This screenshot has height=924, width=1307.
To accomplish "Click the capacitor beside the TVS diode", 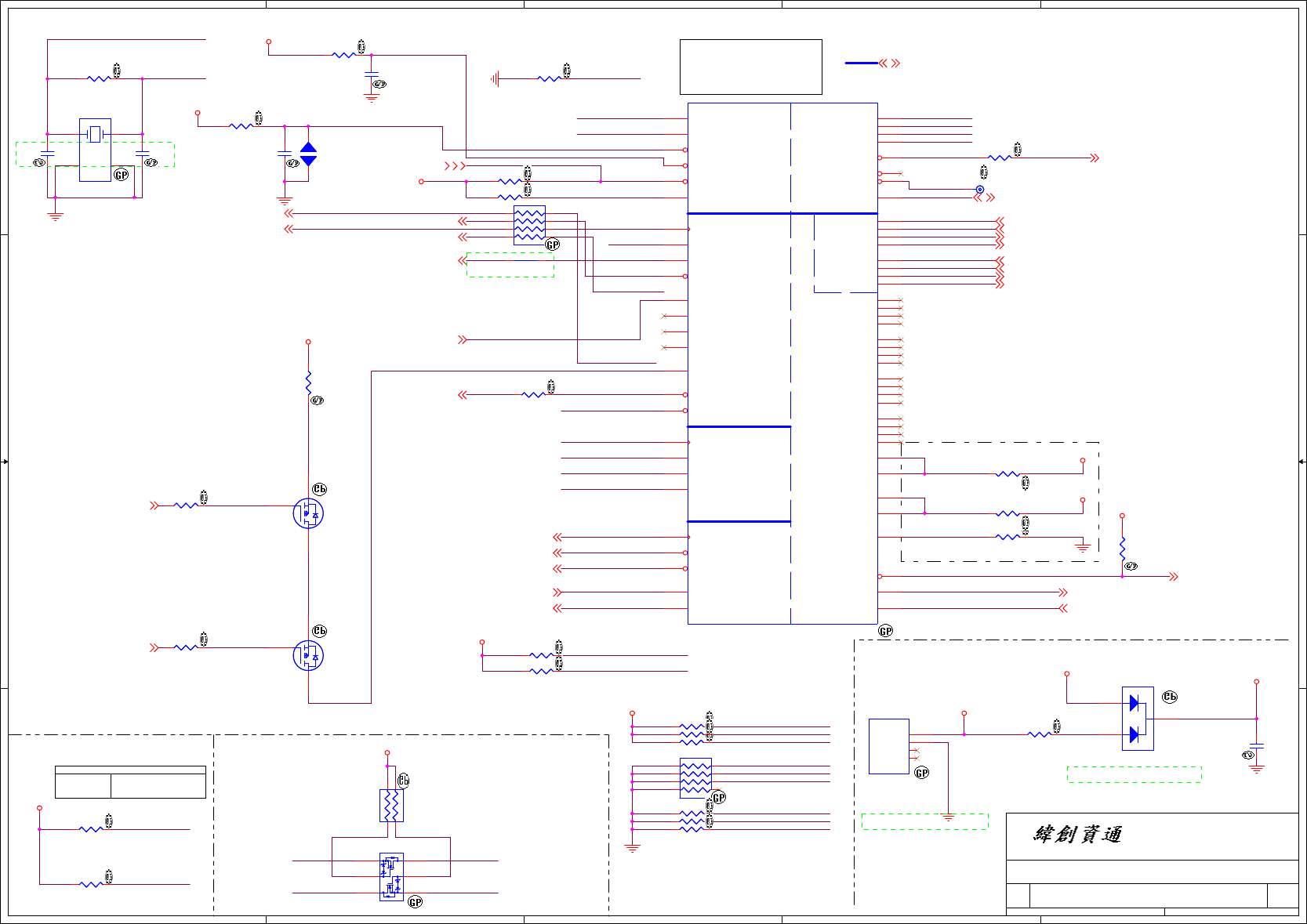I will [x=285, y=154].
